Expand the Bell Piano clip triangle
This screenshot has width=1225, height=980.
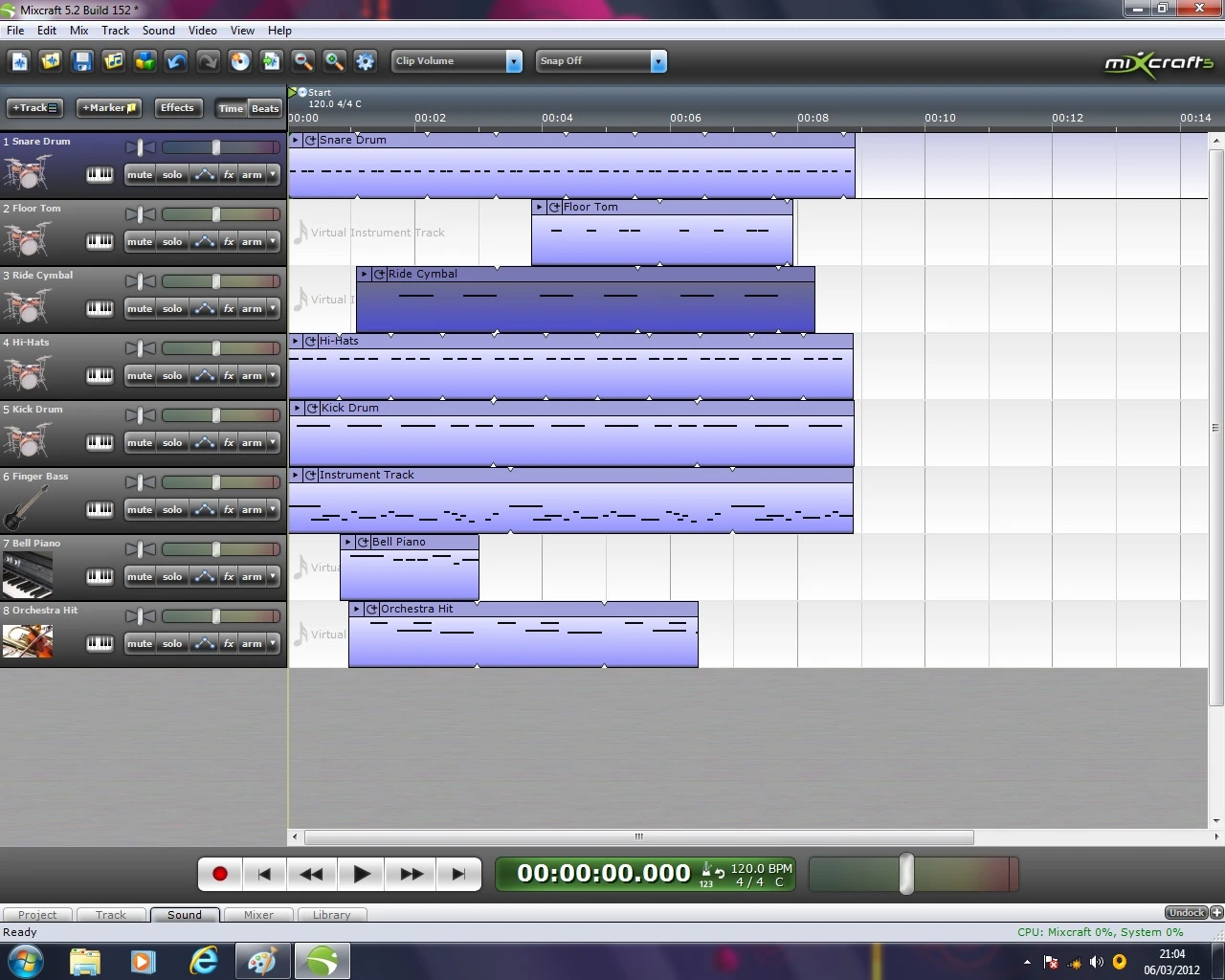(x=347, y=542)
